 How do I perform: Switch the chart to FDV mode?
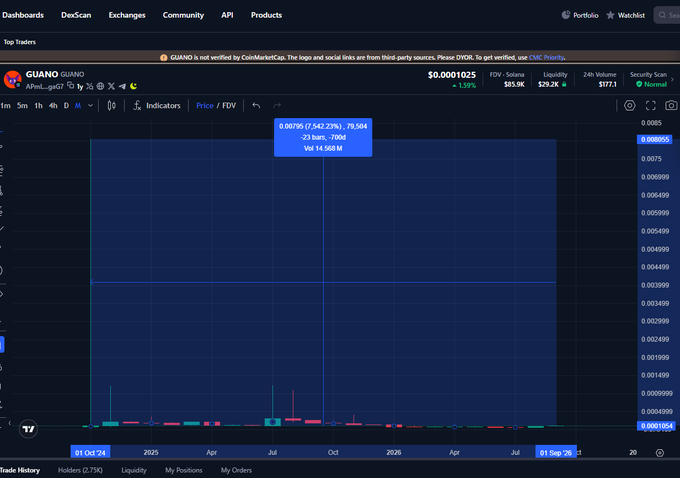click(229, 105)
